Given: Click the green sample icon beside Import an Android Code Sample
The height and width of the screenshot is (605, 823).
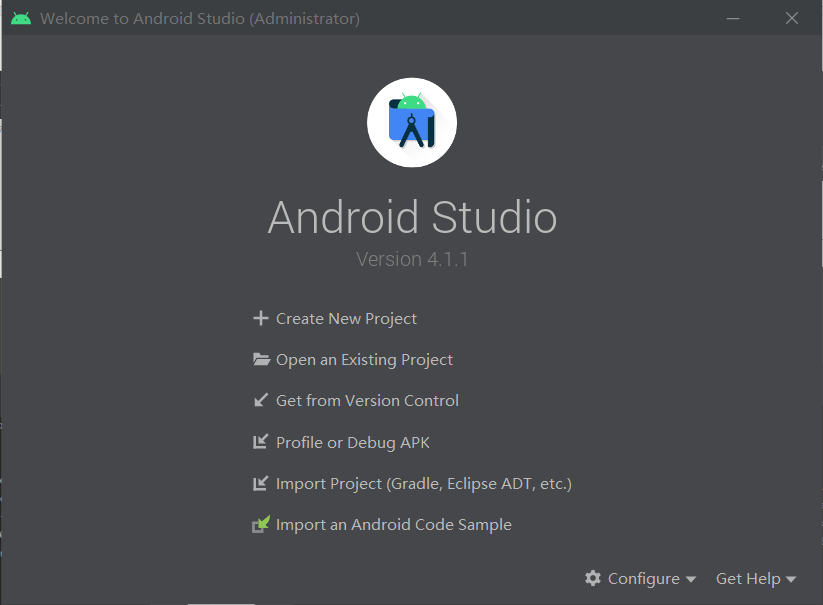Looking at the screenshot, I should [260, 524].
